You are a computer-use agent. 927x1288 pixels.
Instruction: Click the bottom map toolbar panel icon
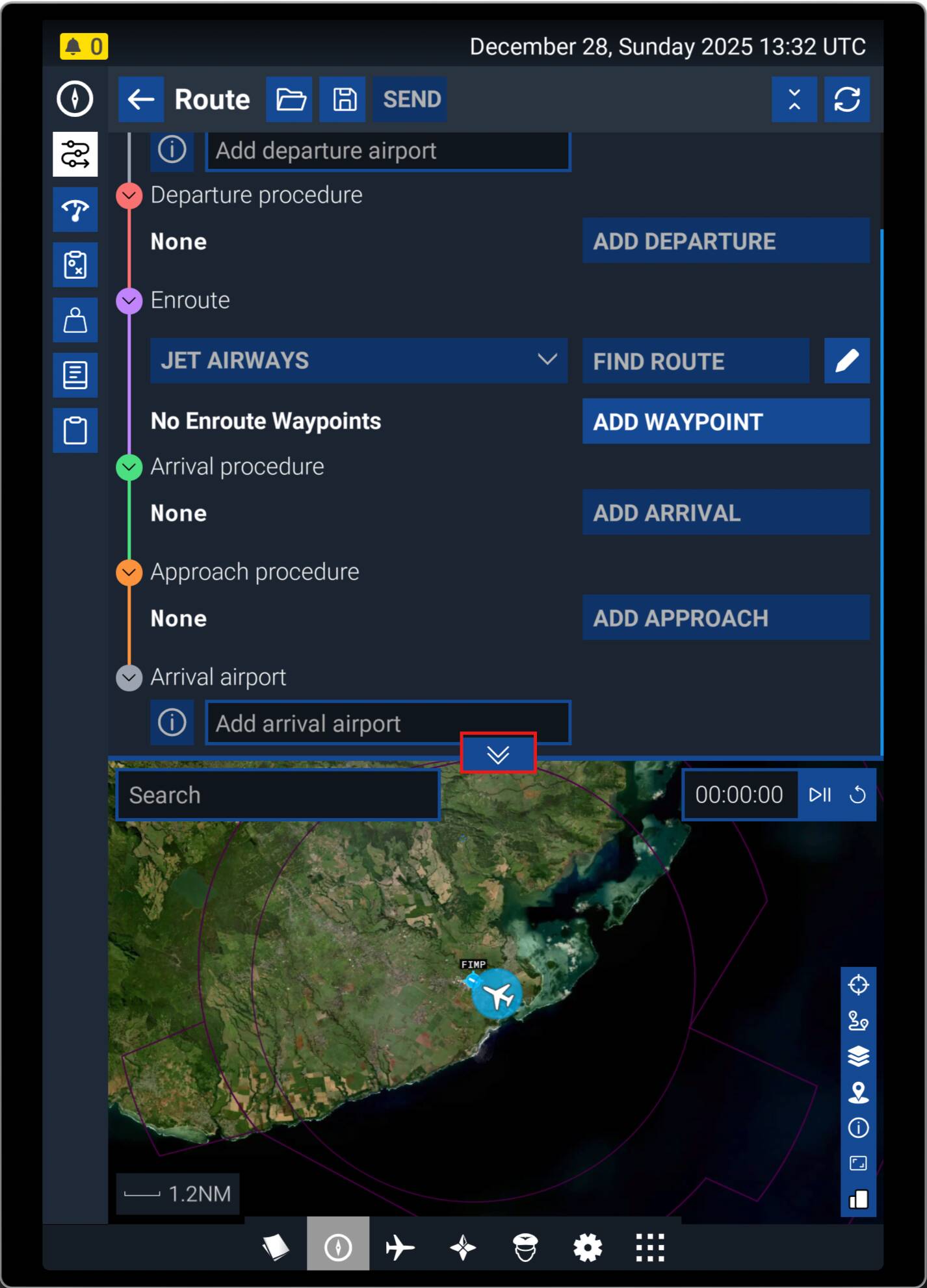[858, 1199]
